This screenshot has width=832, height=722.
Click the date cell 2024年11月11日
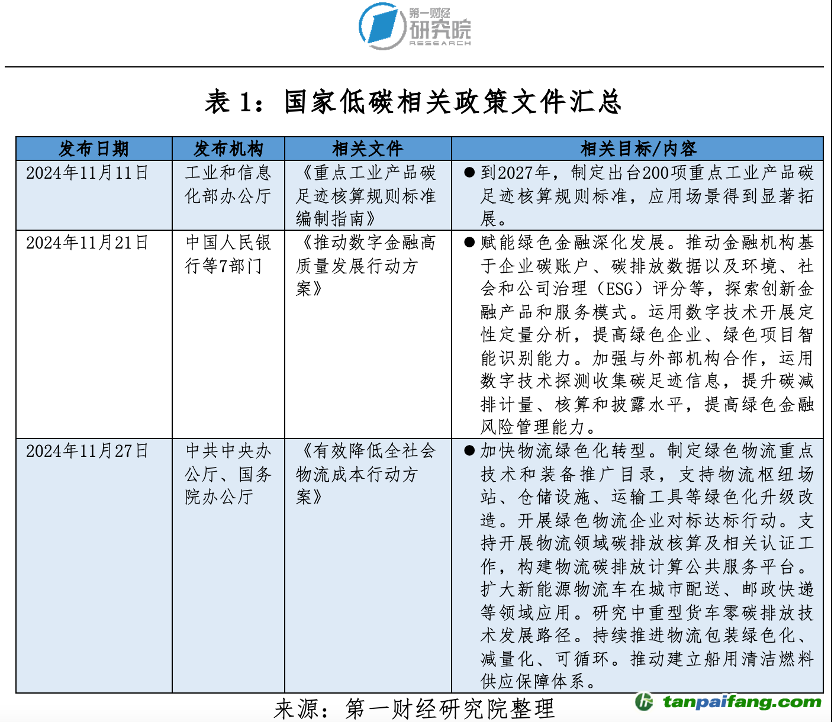tap(87, 173)
